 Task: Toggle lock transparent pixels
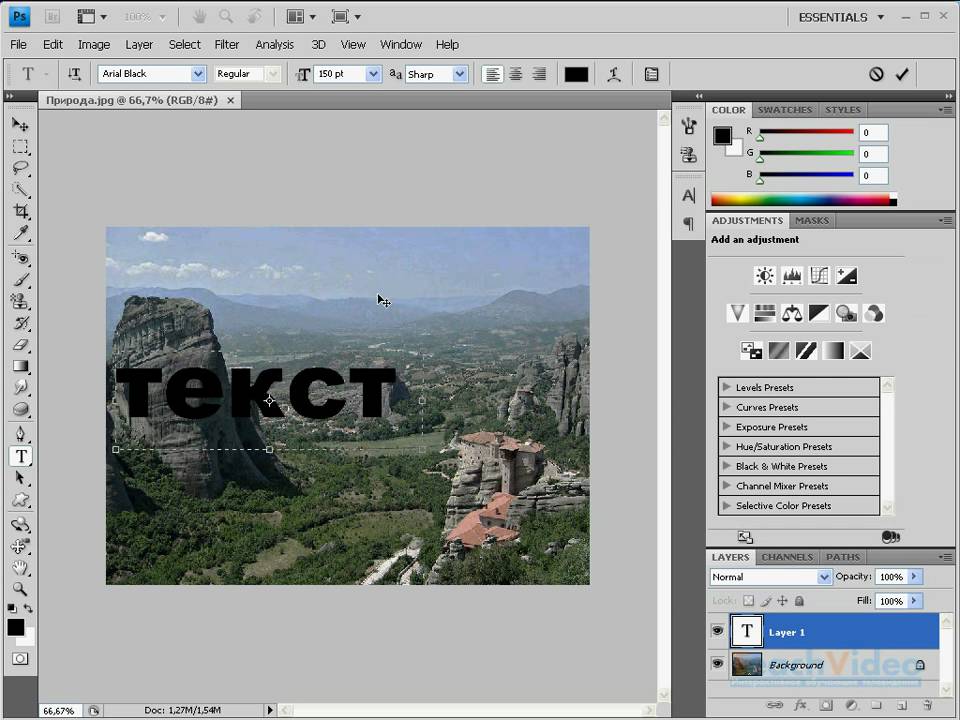tap(748, 601)
